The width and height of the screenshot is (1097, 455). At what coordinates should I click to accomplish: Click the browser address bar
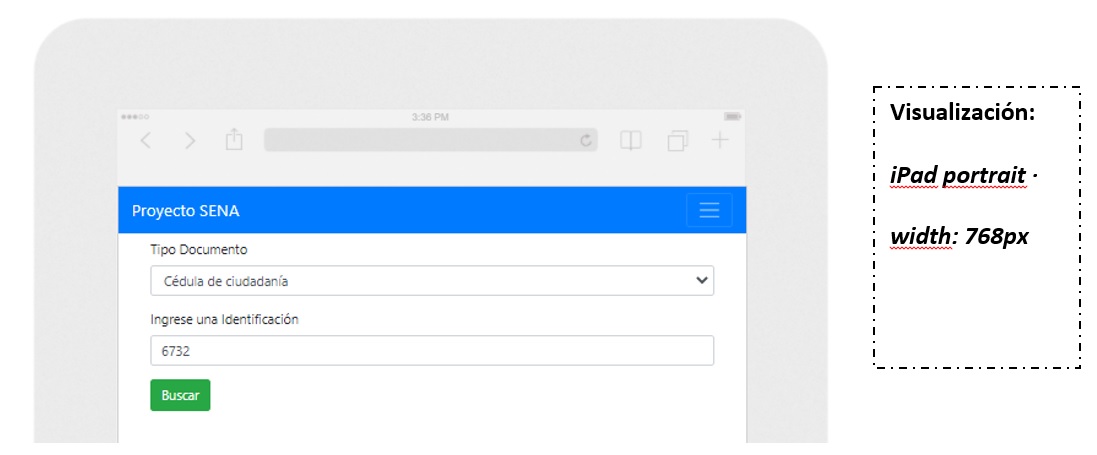431,140
